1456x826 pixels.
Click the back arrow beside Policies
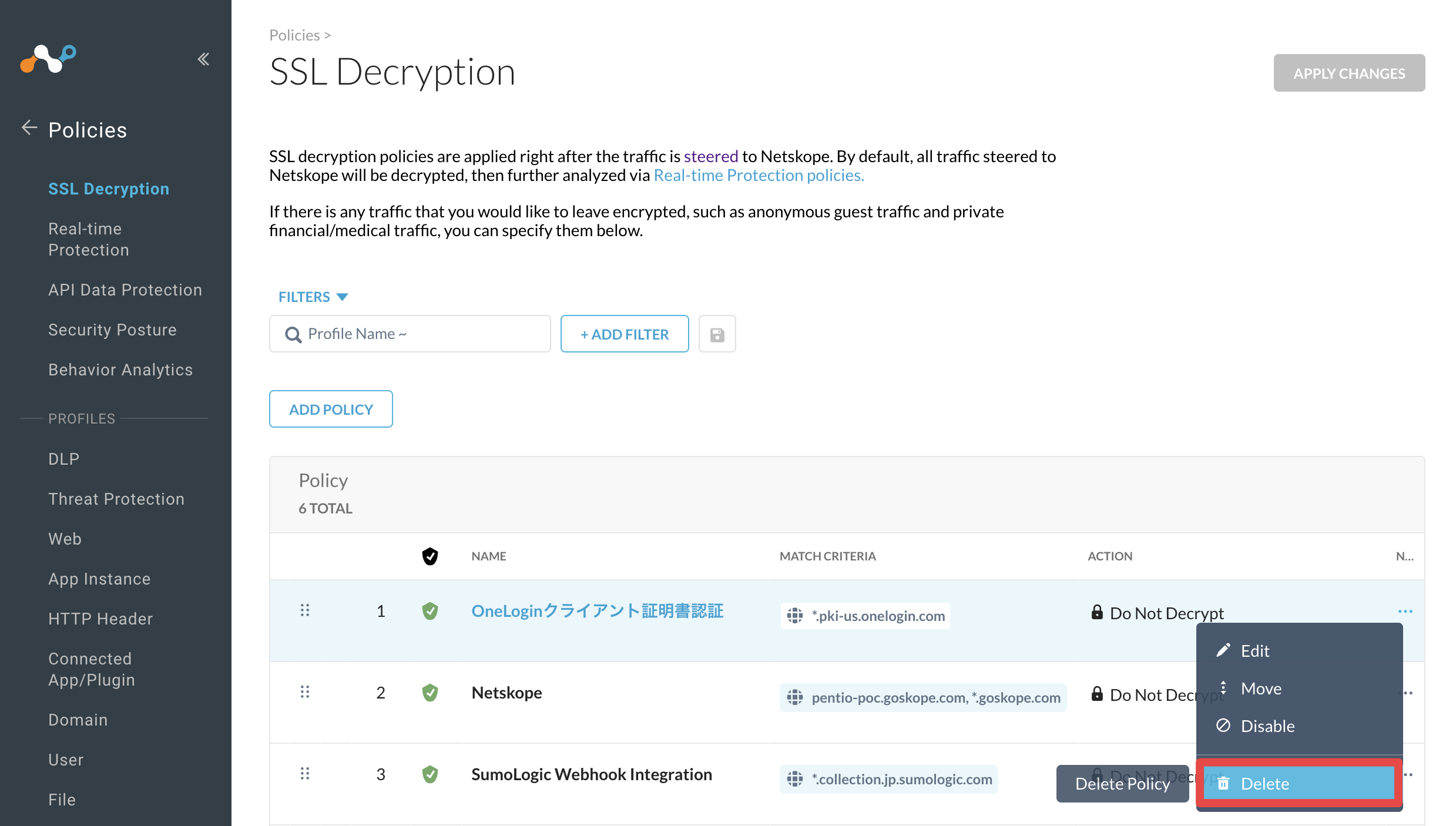[x=29, y=127]
